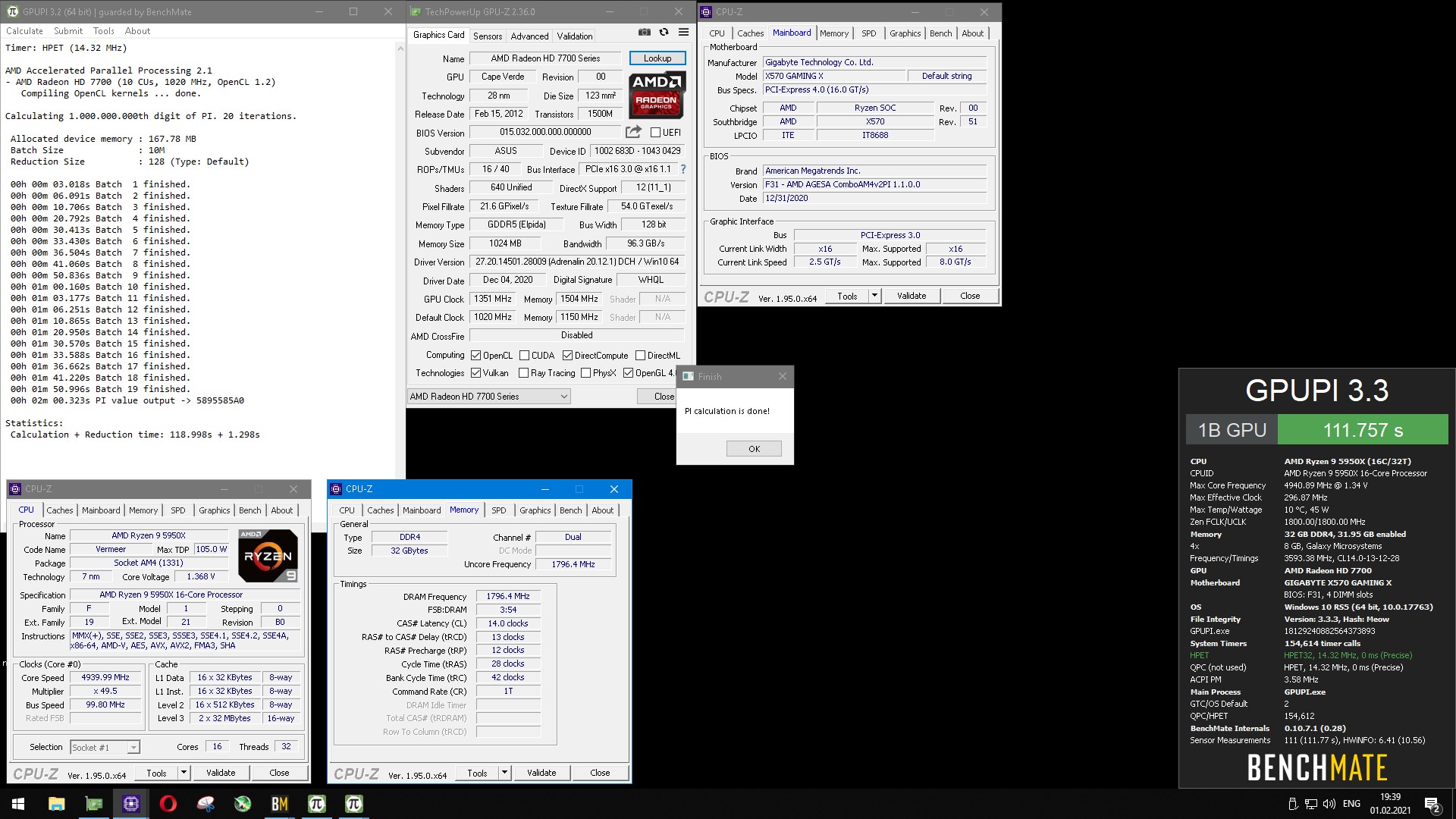This screenshot has height=819, width=1456.
Task: Open the Submit menu in GPUPI
Action: [68, 31]
